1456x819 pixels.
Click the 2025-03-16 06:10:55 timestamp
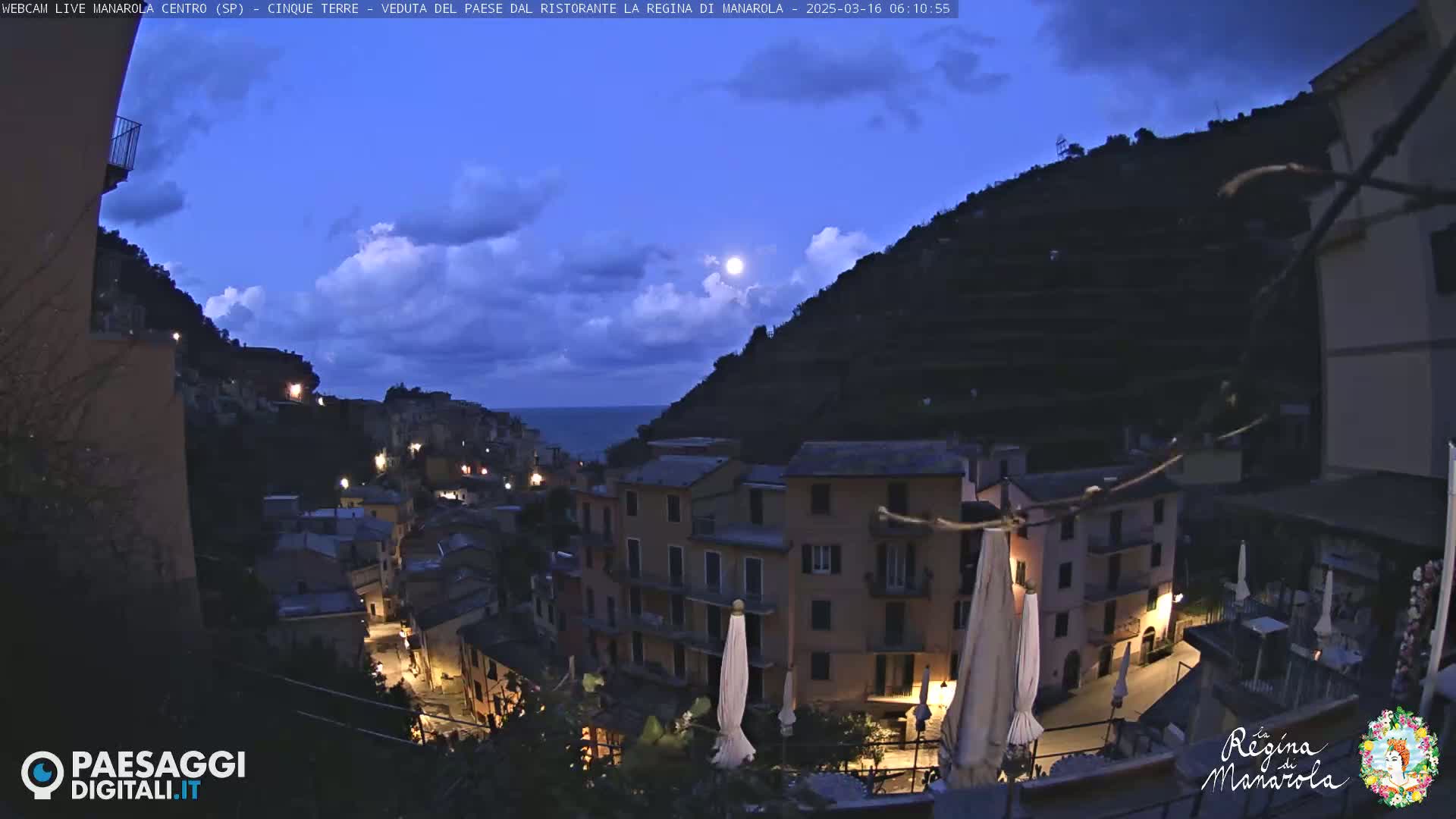(x=877, y=8)
